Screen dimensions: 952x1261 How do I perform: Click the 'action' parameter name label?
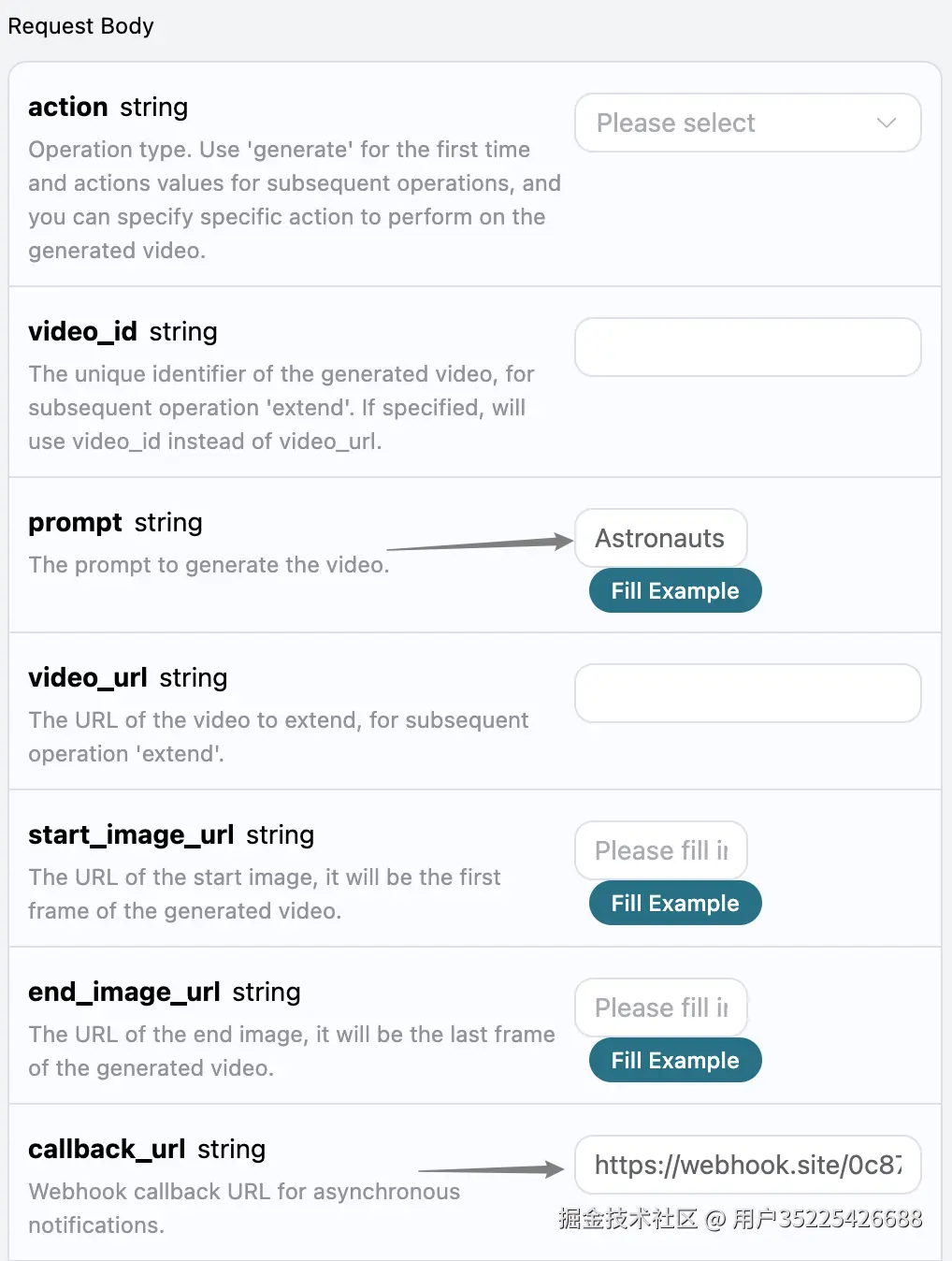[67, 107]
